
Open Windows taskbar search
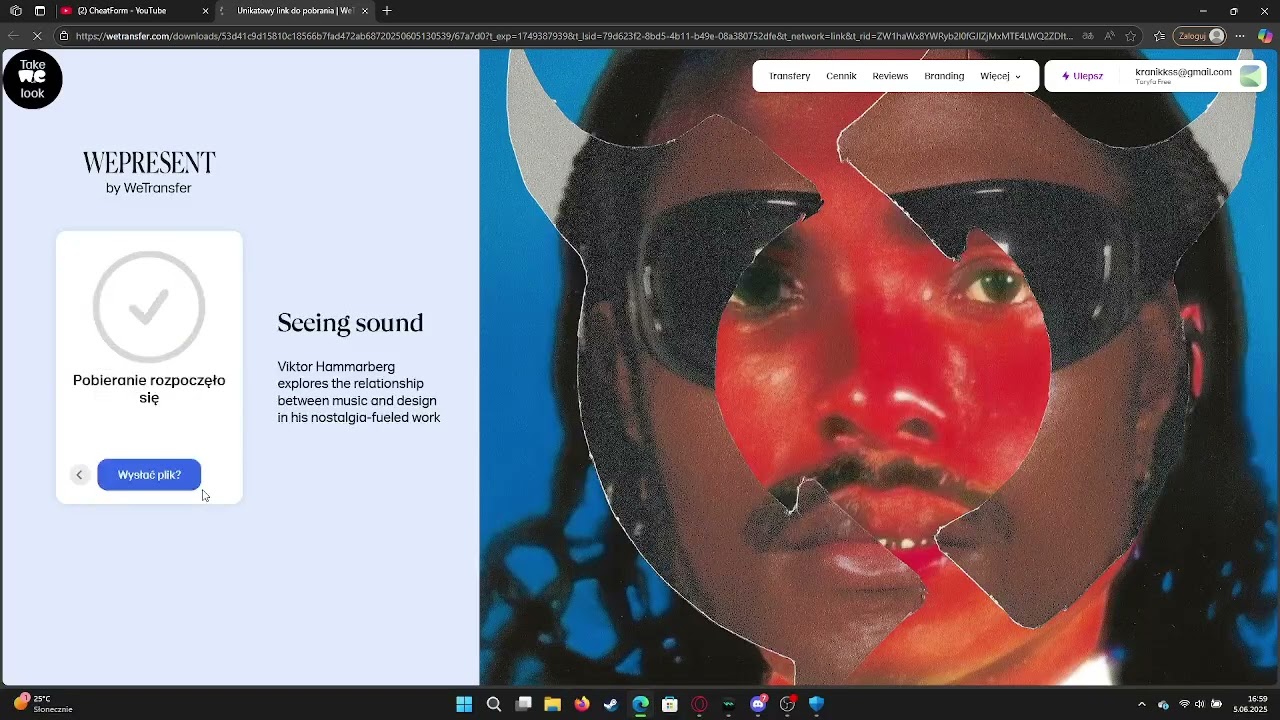point(494,704)
